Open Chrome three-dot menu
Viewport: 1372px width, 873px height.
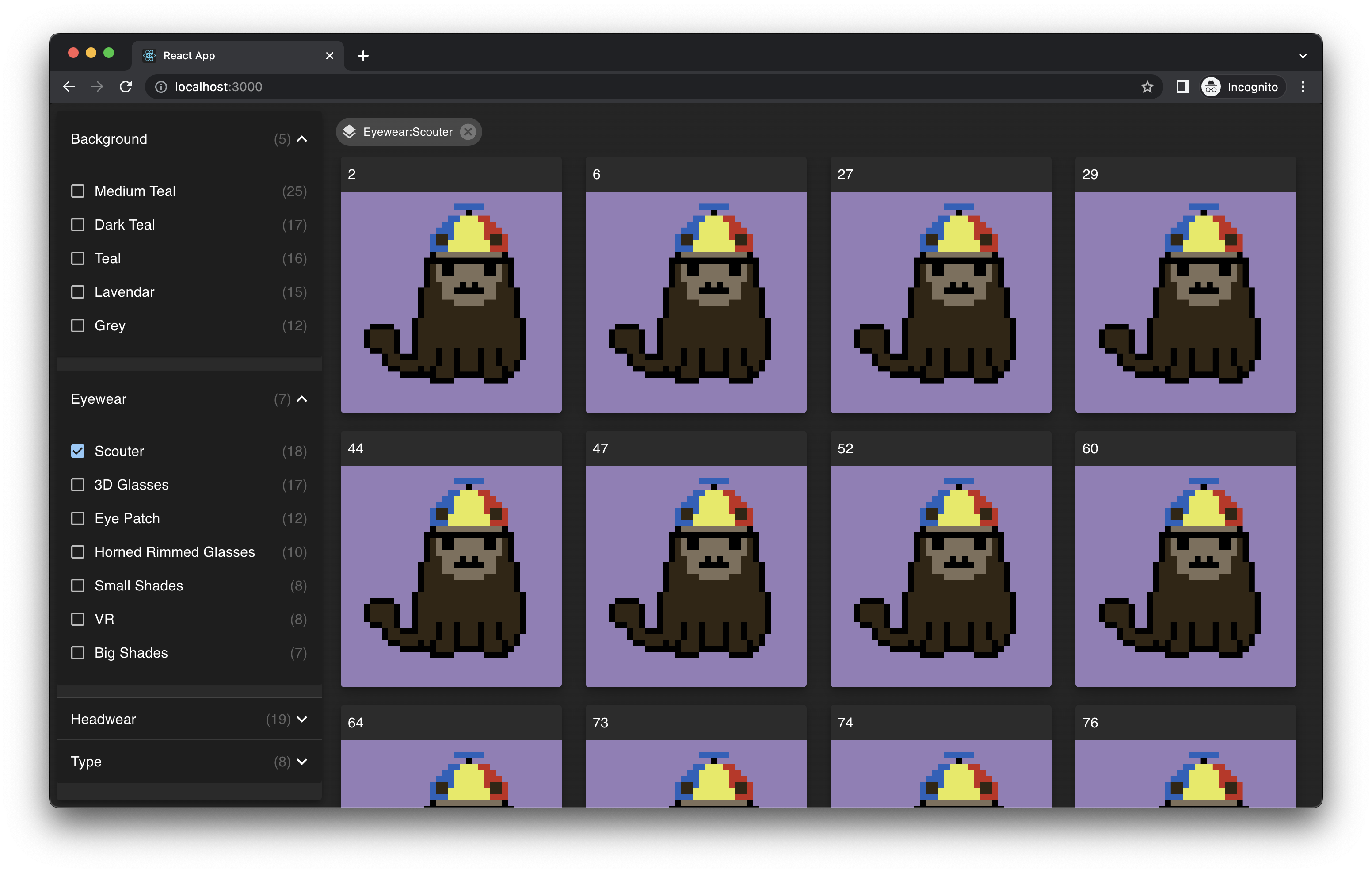click(x=1303, y=87)
